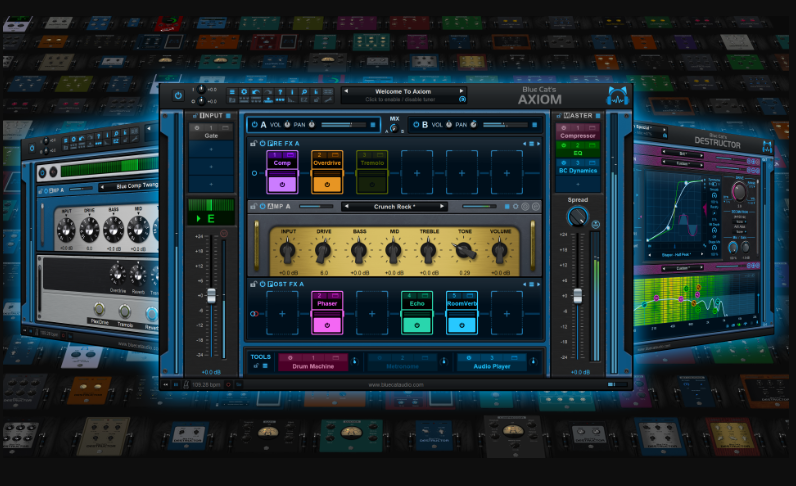
Task: Click the amp DRIVE knob
Action: pos(323,250)
